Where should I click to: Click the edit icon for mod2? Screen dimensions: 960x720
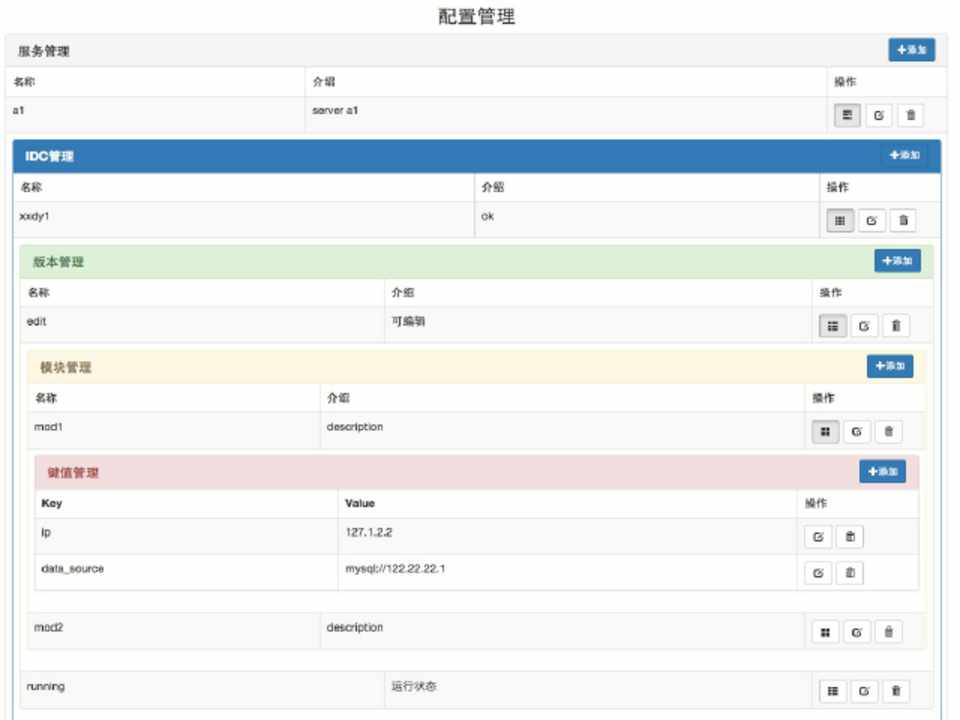pos(855,632)
